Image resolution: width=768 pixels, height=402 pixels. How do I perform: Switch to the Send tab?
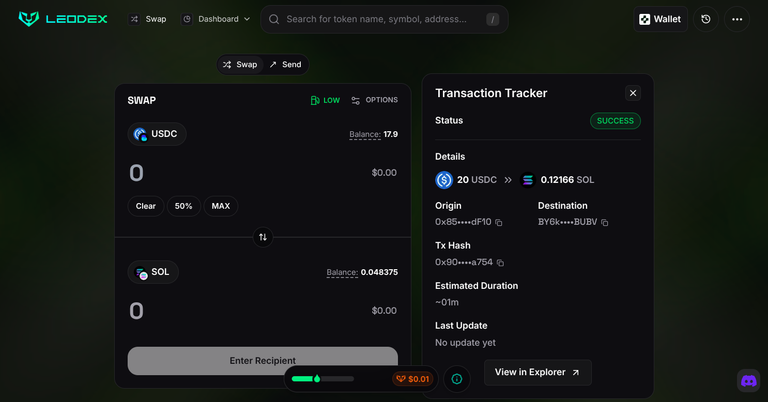click(284, 64)
